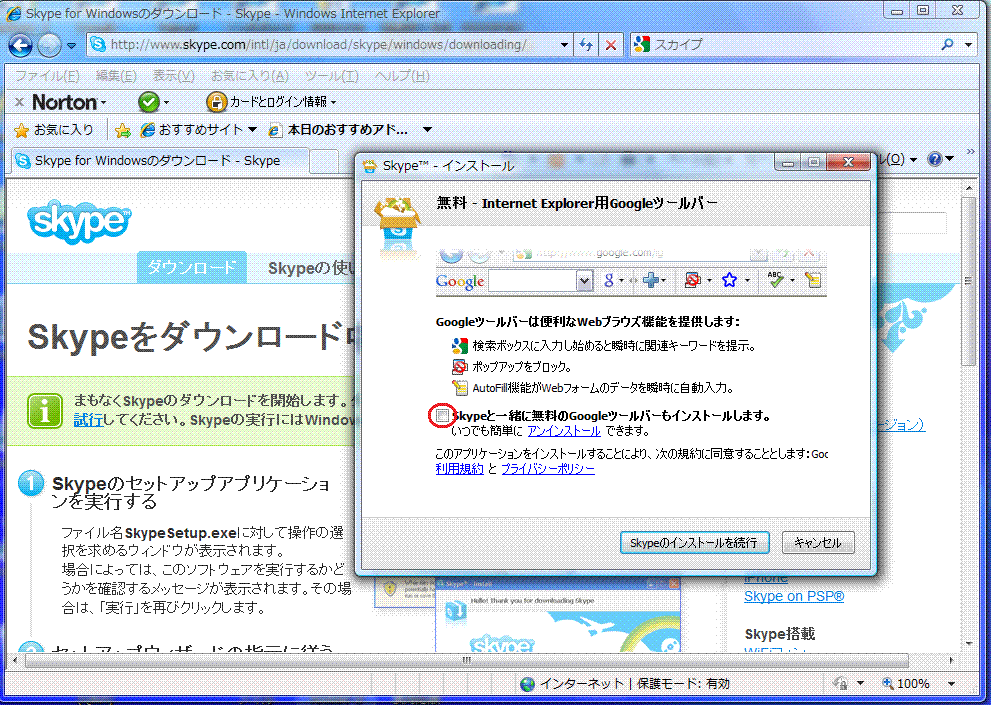Open the おすすめサイト dropdown on favorites bar

[198, 130]
